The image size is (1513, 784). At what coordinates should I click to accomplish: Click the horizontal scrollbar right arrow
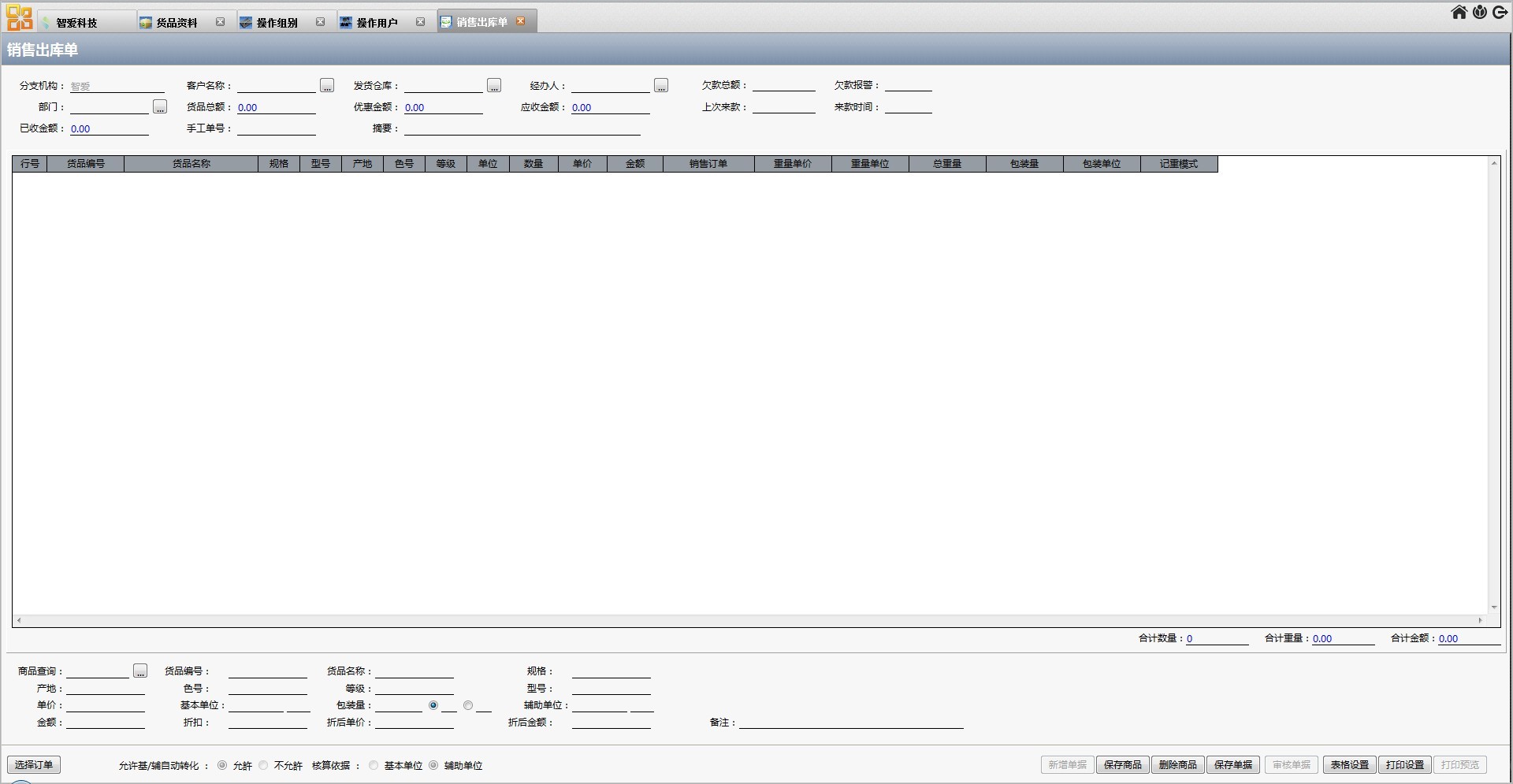1480,621
